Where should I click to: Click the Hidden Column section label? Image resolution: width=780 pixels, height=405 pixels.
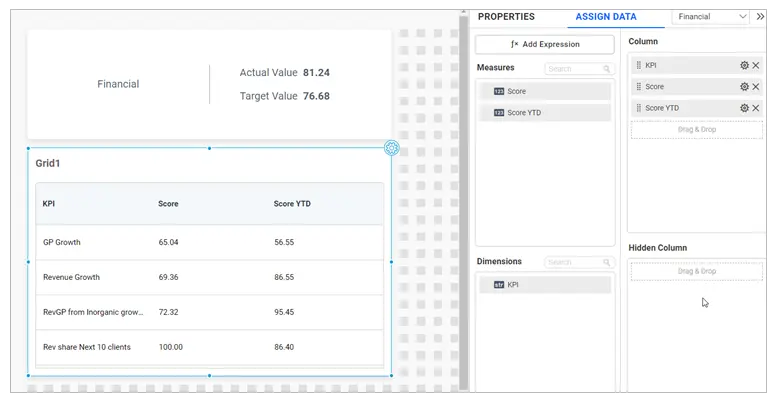pos(658,248)
